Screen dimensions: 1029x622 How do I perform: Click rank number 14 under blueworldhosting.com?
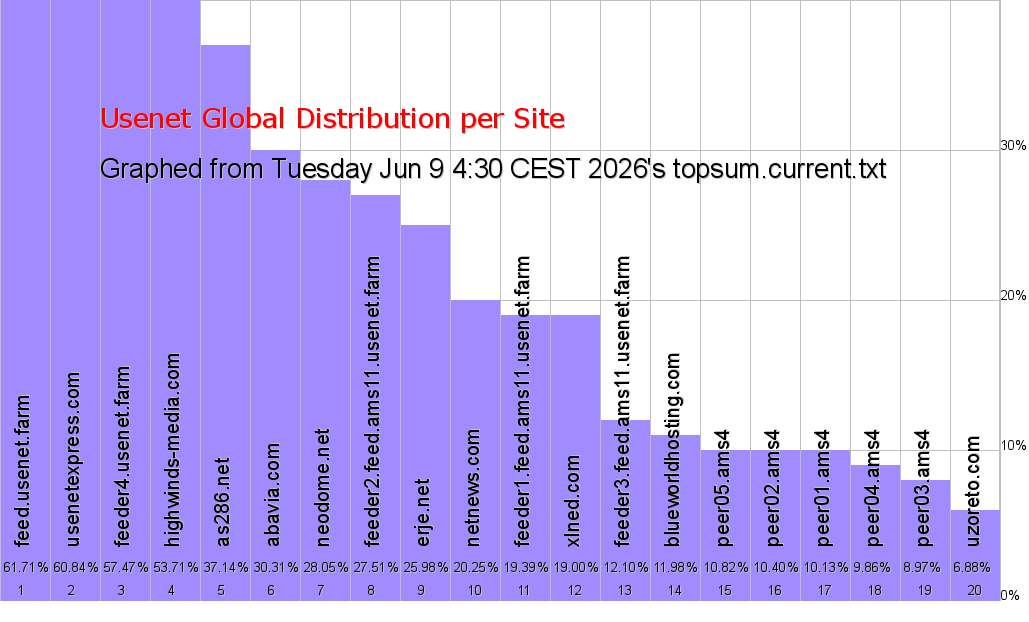[x=675, y=591]
